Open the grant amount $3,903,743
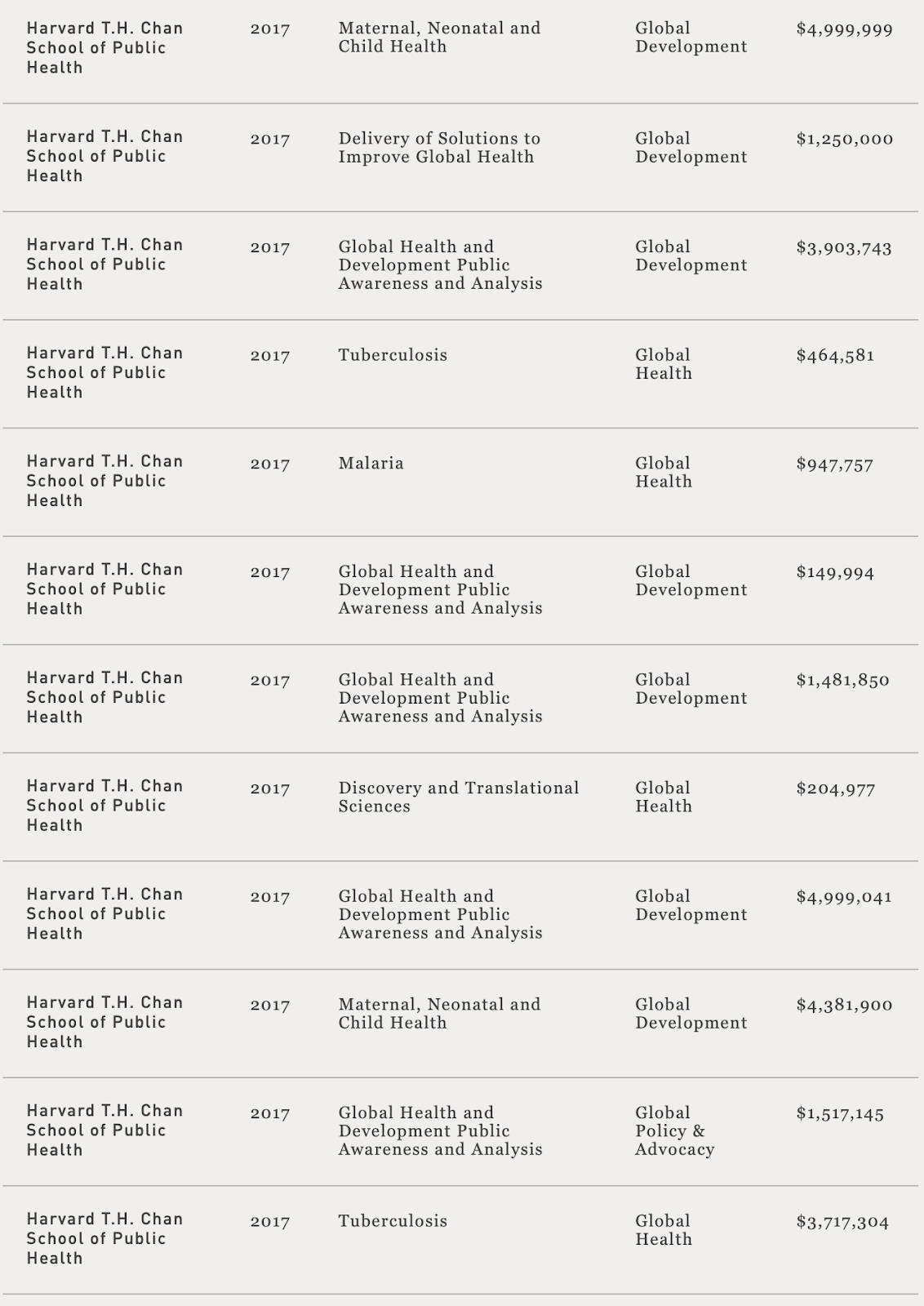This screenshot has width=924, height=1306. click(844, 248)
